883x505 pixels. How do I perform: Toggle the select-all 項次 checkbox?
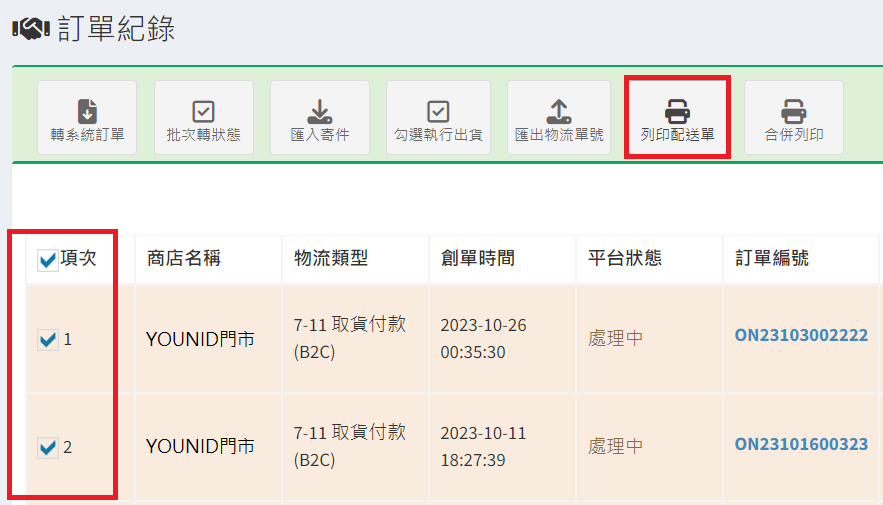coord(47,261)
